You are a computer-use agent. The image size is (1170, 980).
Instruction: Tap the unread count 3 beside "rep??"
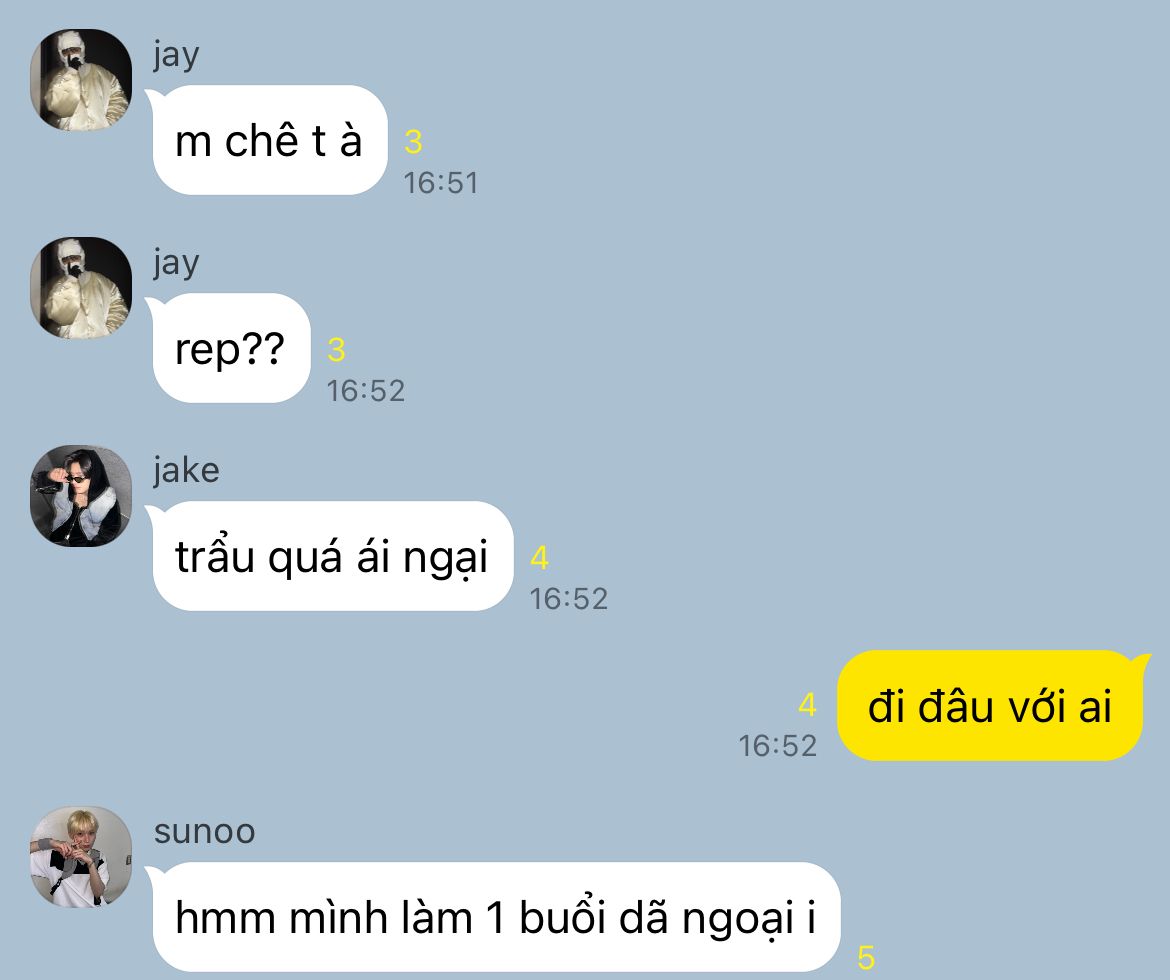tap(337, 349)
